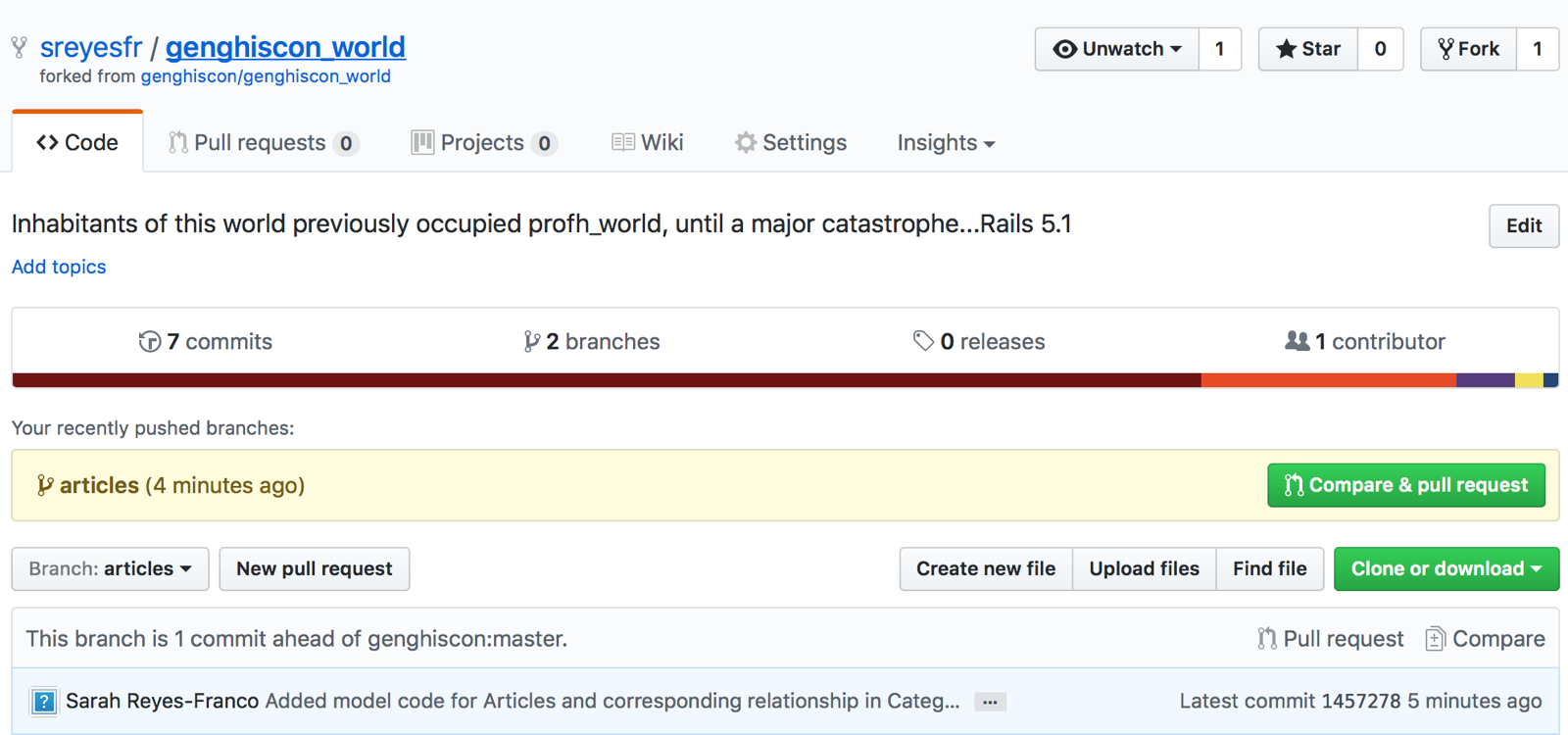This screenshot has height=735, width=1568.
Task: Open the Sarah Reyes-Franco author link
Action: (x=163, y=701)
